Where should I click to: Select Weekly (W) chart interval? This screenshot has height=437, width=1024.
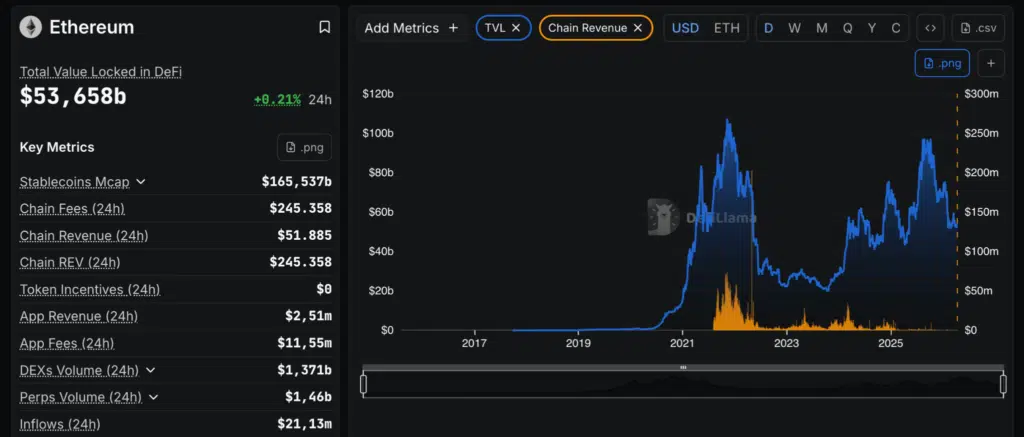(x=794, y=28)
